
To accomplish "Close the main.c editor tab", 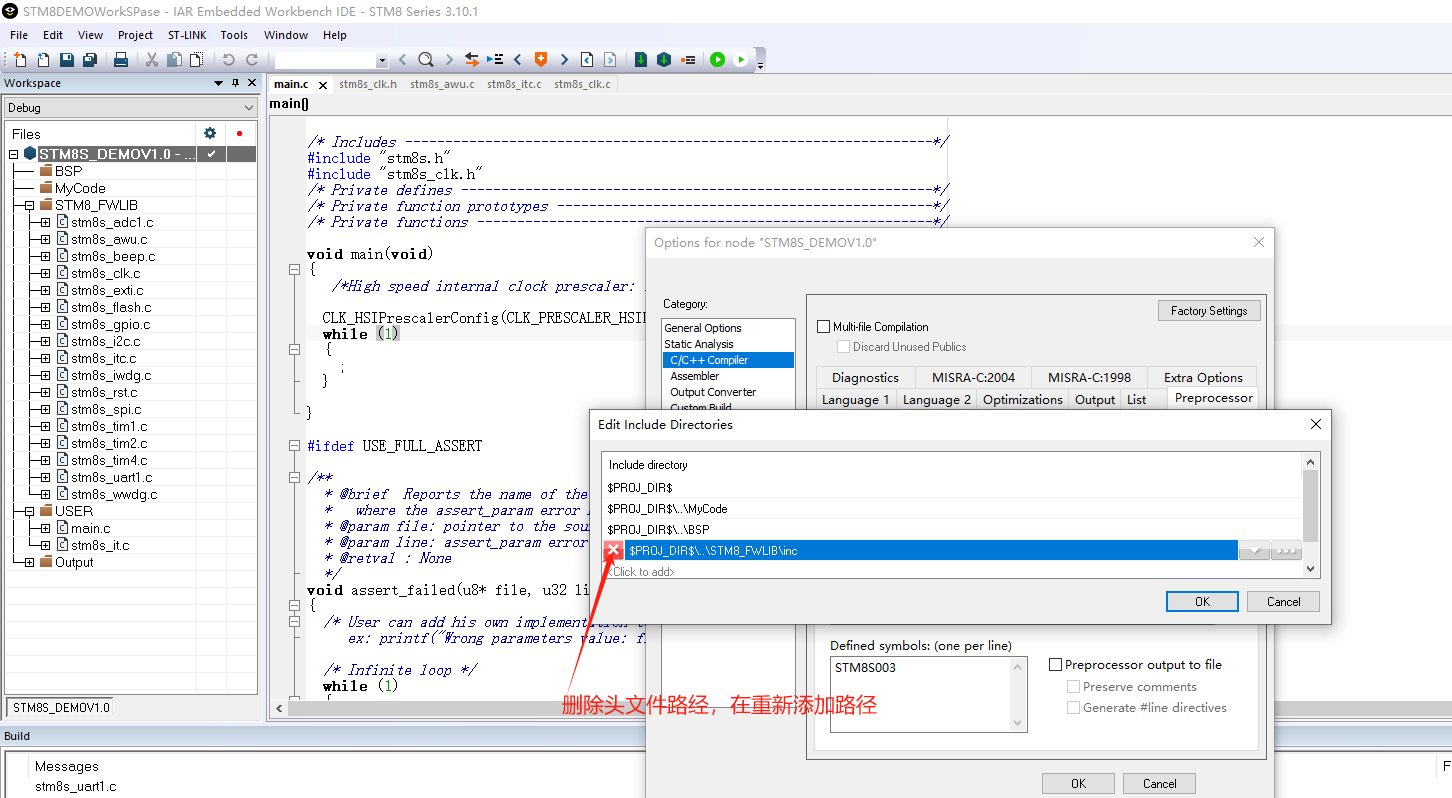I will [323, 85].
